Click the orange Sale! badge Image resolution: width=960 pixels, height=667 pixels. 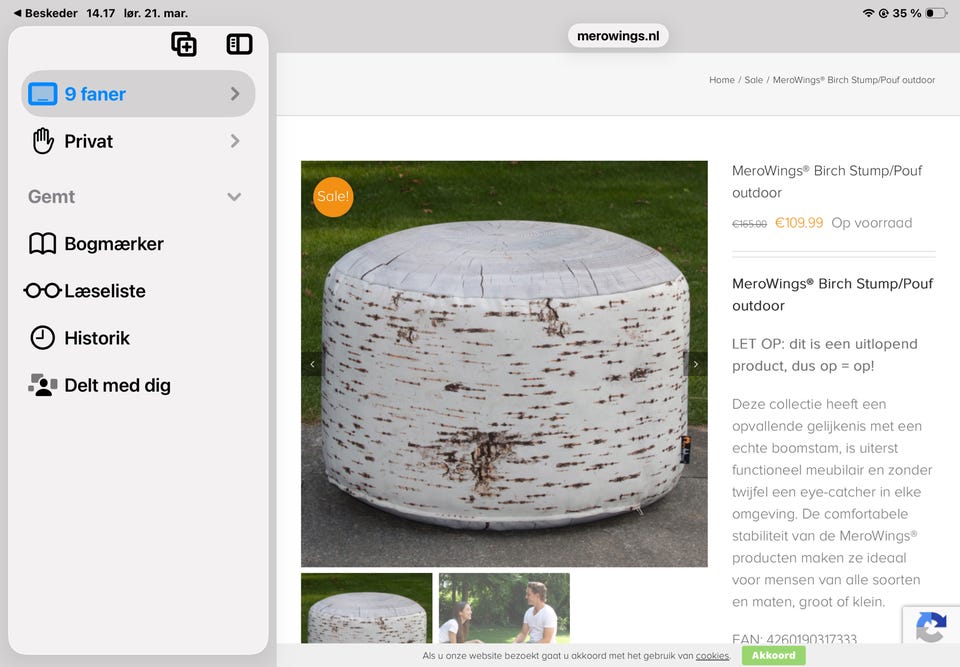point(333,197)
